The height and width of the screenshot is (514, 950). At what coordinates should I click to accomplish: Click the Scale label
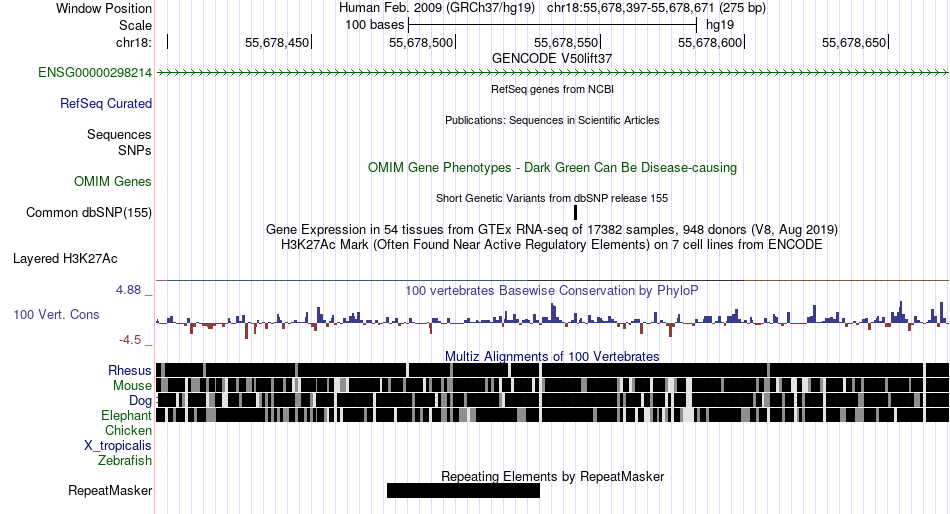point(135,25)
